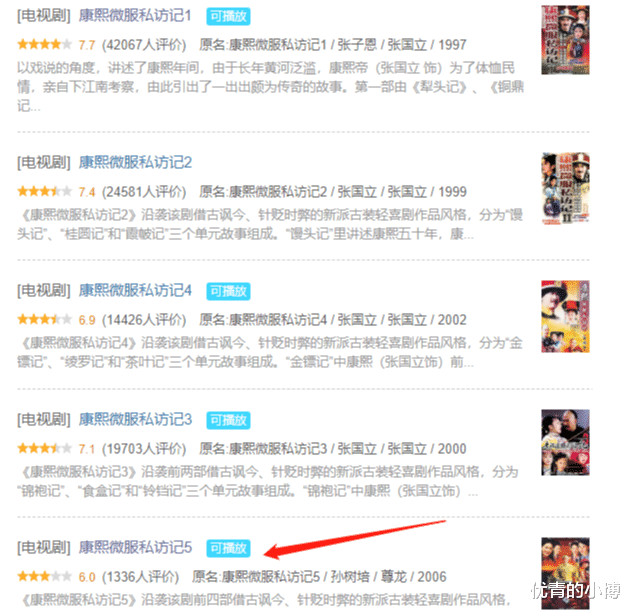630x612 pixels.
Task: Open the 康熙微服私访记1 title link
Action: [x=135, y=16]
